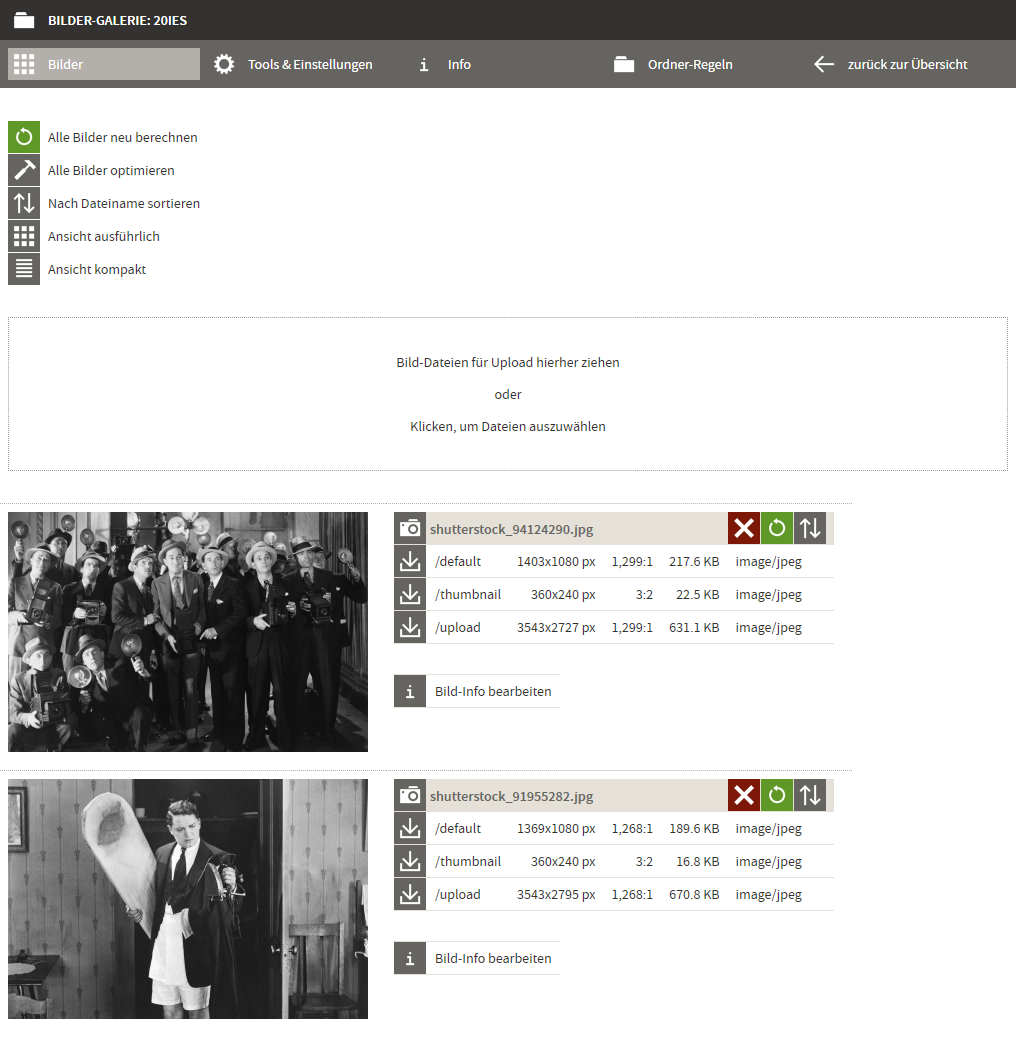1016x1037 pixels.
Task: Click the green recalculate all images icon
Action: coord(24,137)
